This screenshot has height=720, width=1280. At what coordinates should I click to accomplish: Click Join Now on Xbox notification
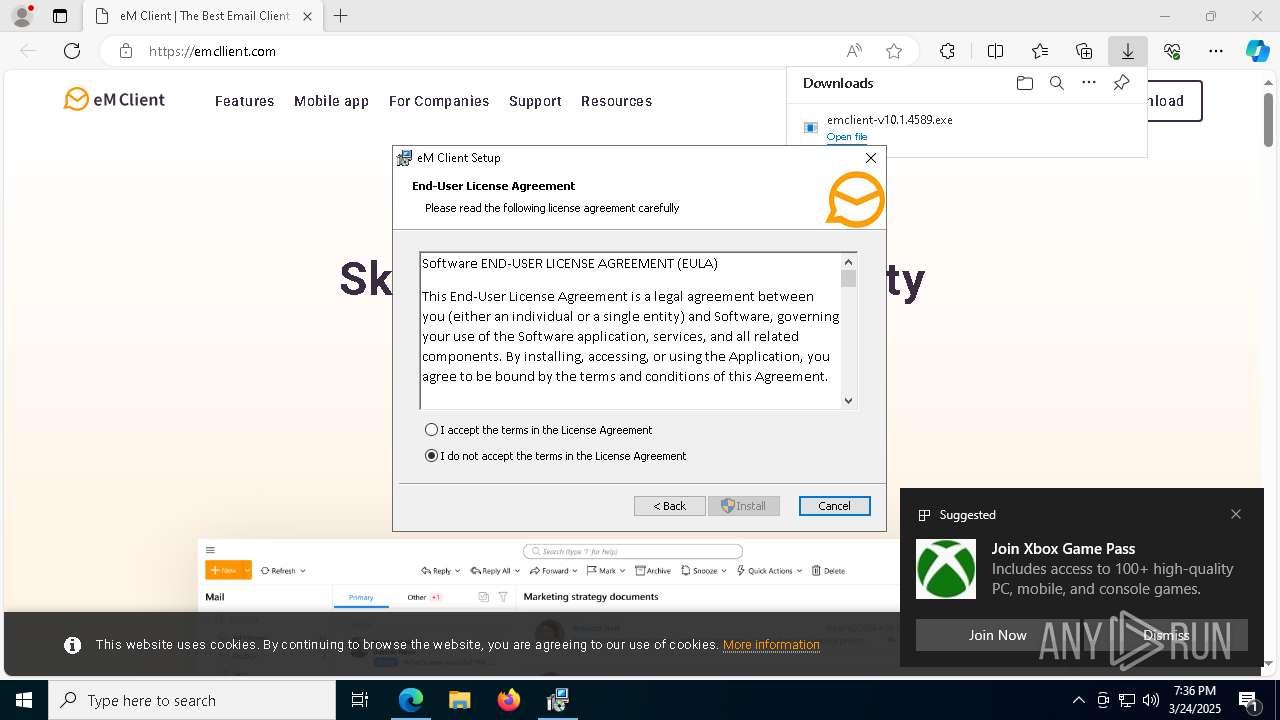pos(997,635)
